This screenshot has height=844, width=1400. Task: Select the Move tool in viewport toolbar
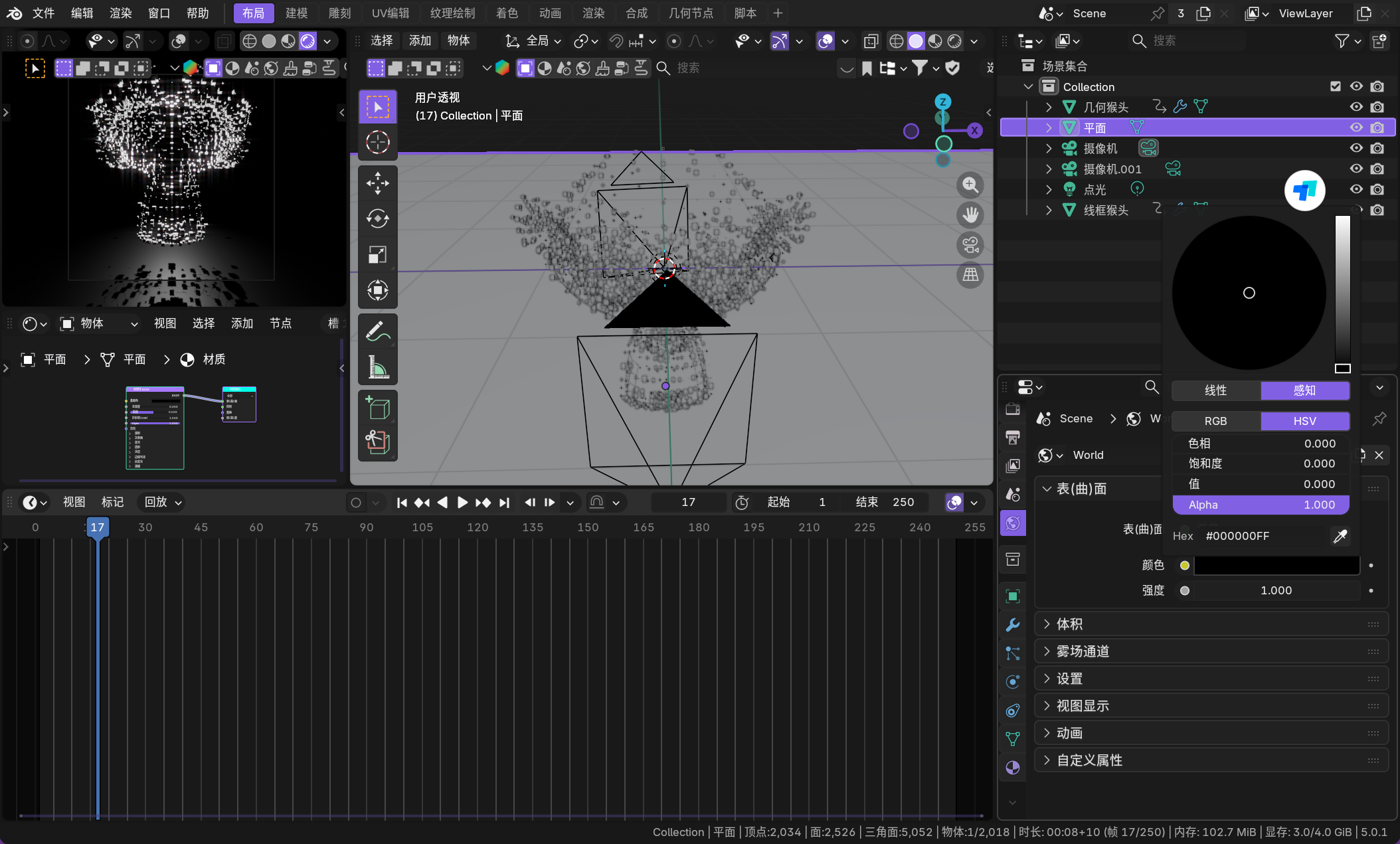(377, 183)
